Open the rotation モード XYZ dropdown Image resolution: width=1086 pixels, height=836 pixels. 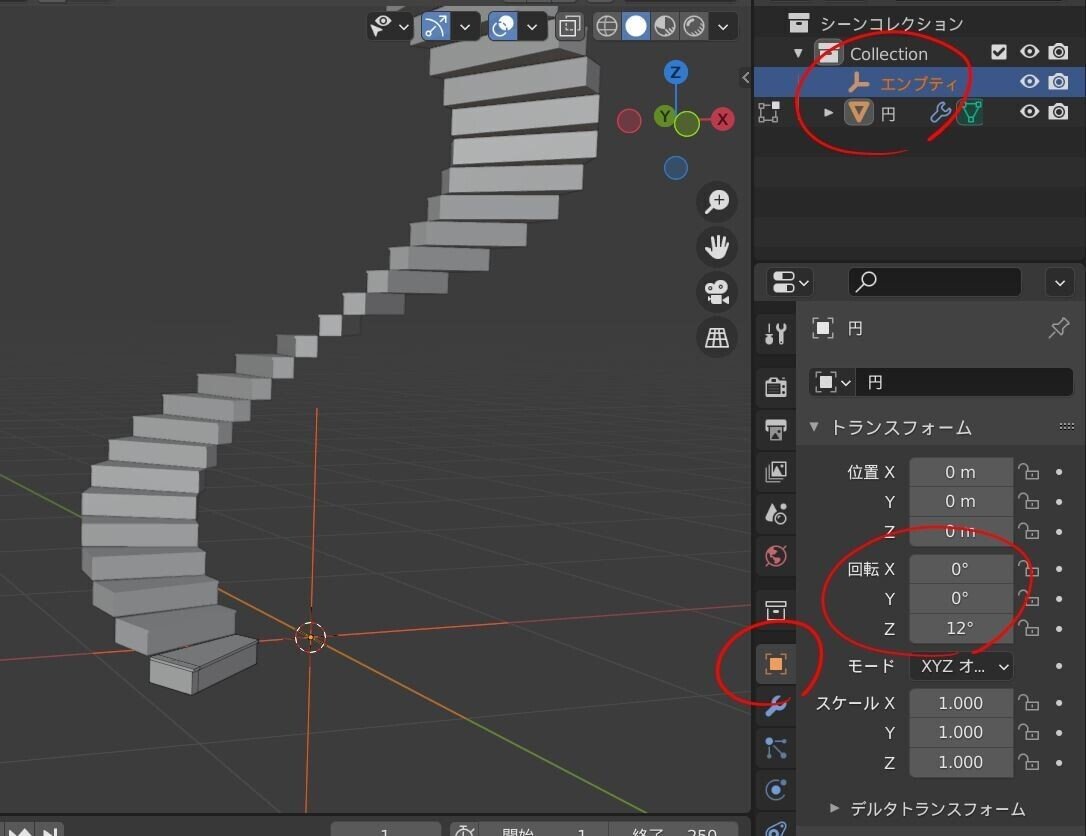(961, 666)
